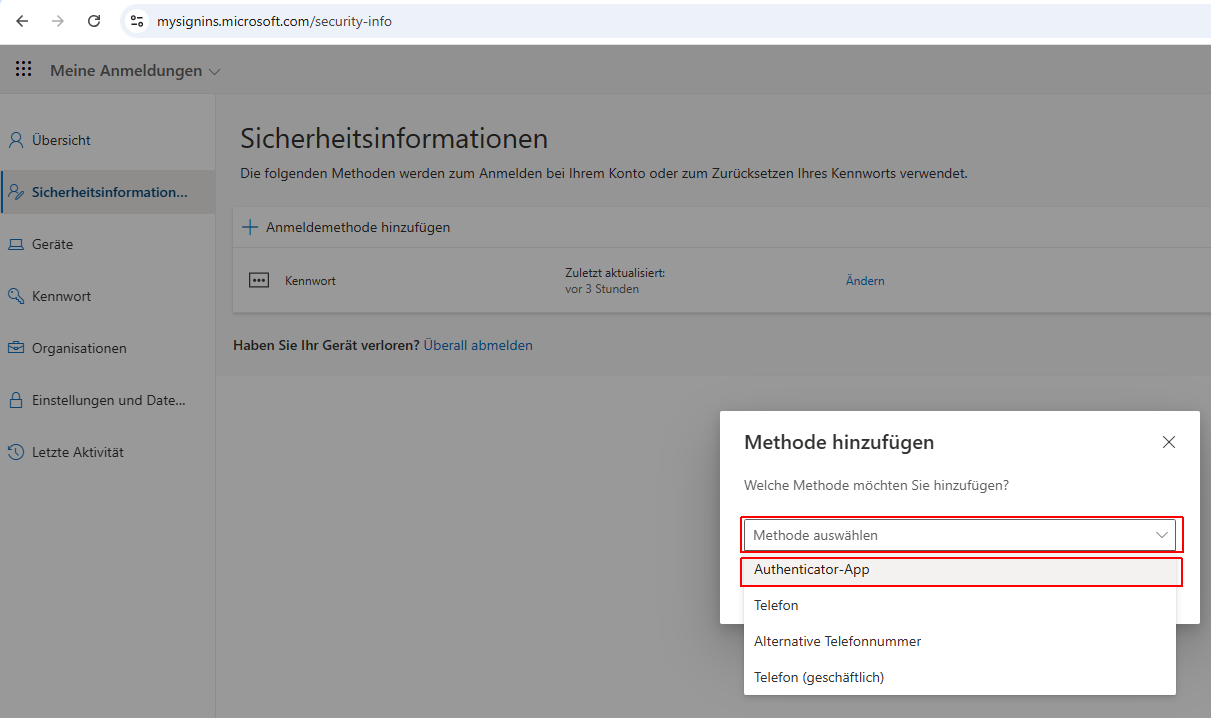Click the Sicherheitsinformationen page heading
The height and width of the screenshot is (718, 1211).
point(394,138)
